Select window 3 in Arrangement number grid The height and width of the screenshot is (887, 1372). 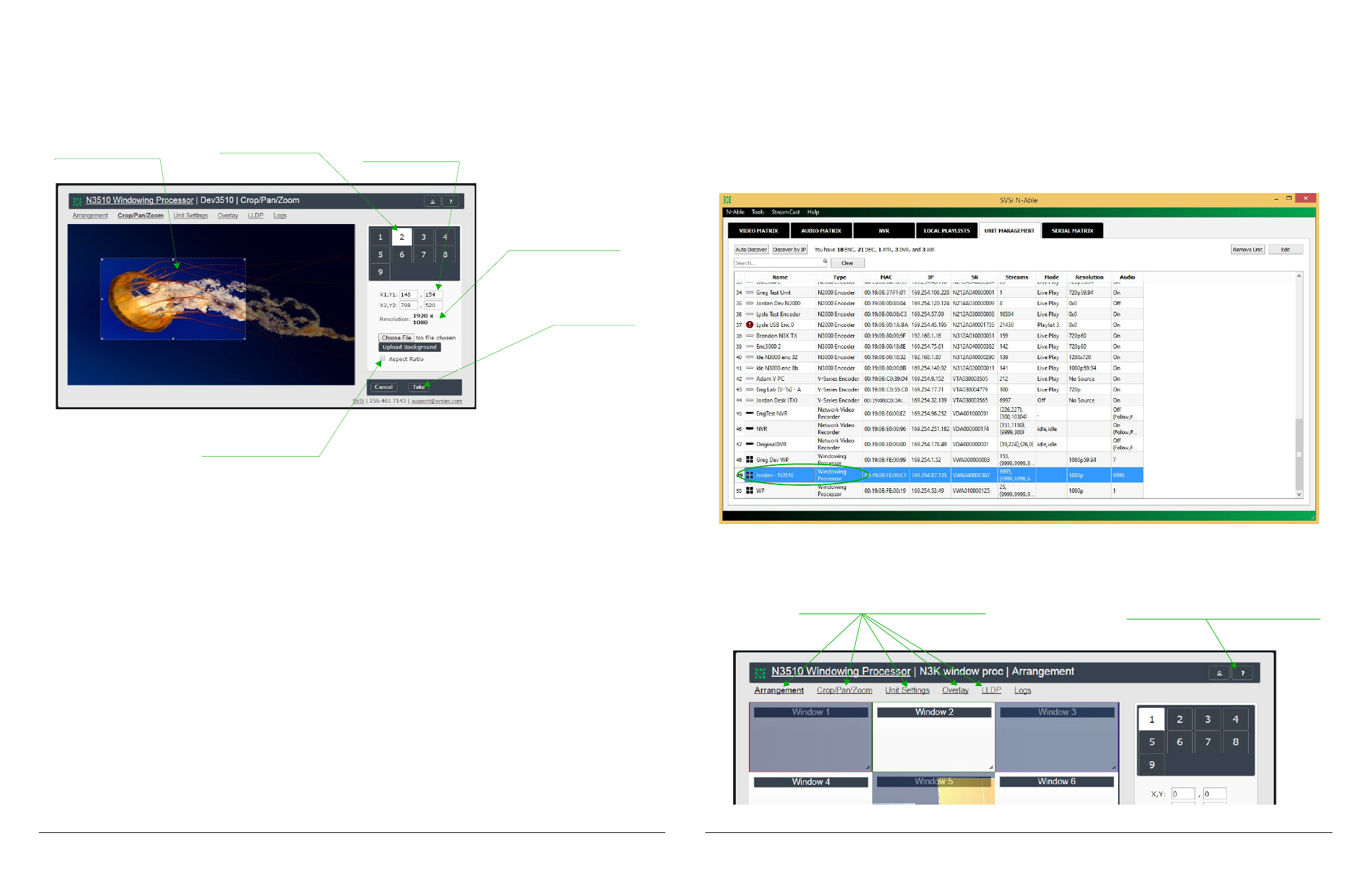point(1208,719)
